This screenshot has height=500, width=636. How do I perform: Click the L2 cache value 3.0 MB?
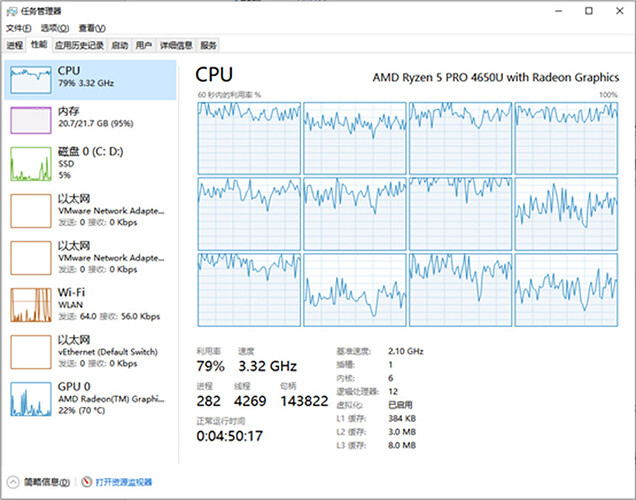click(402, 432)
